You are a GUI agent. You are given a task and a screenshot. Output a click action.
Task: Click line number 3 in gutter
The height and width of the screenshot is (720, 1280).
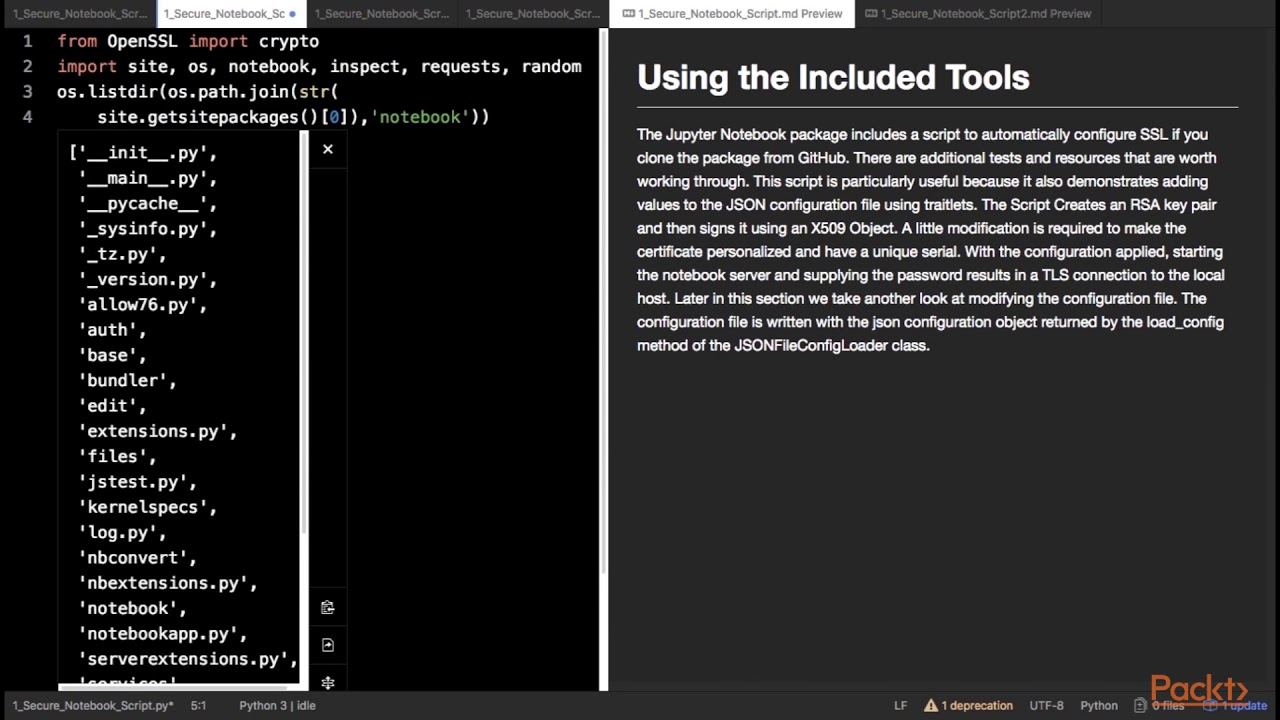click(x=27, y=92)
